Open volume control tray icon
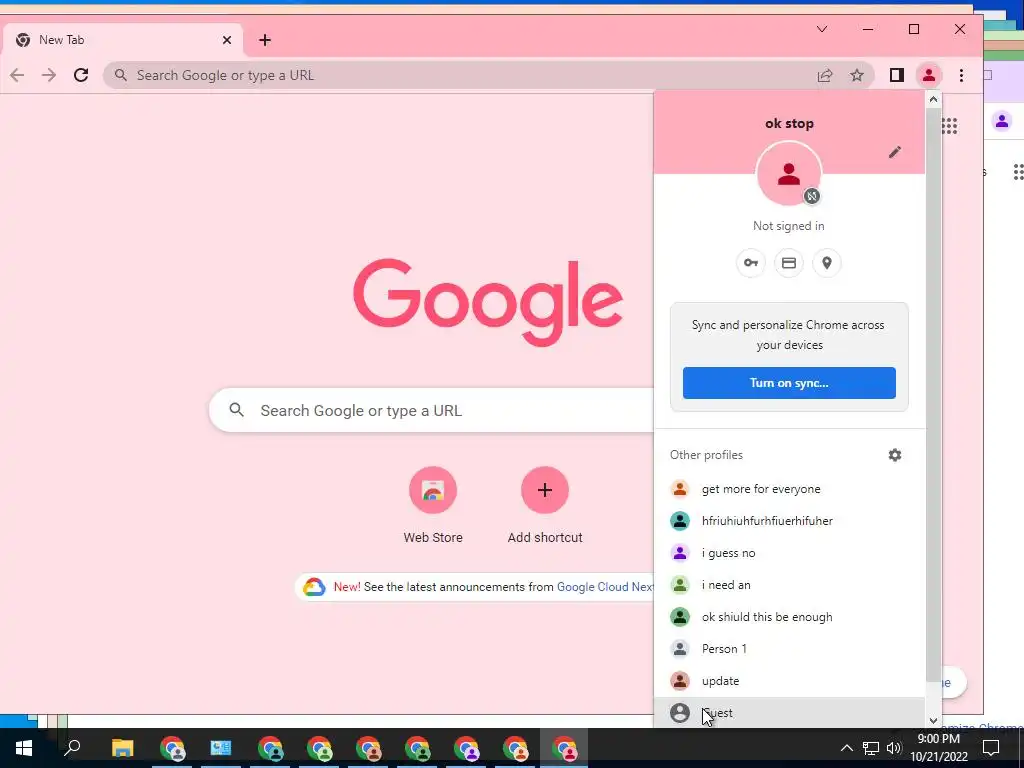The image size is (1024, 768). 894,748
